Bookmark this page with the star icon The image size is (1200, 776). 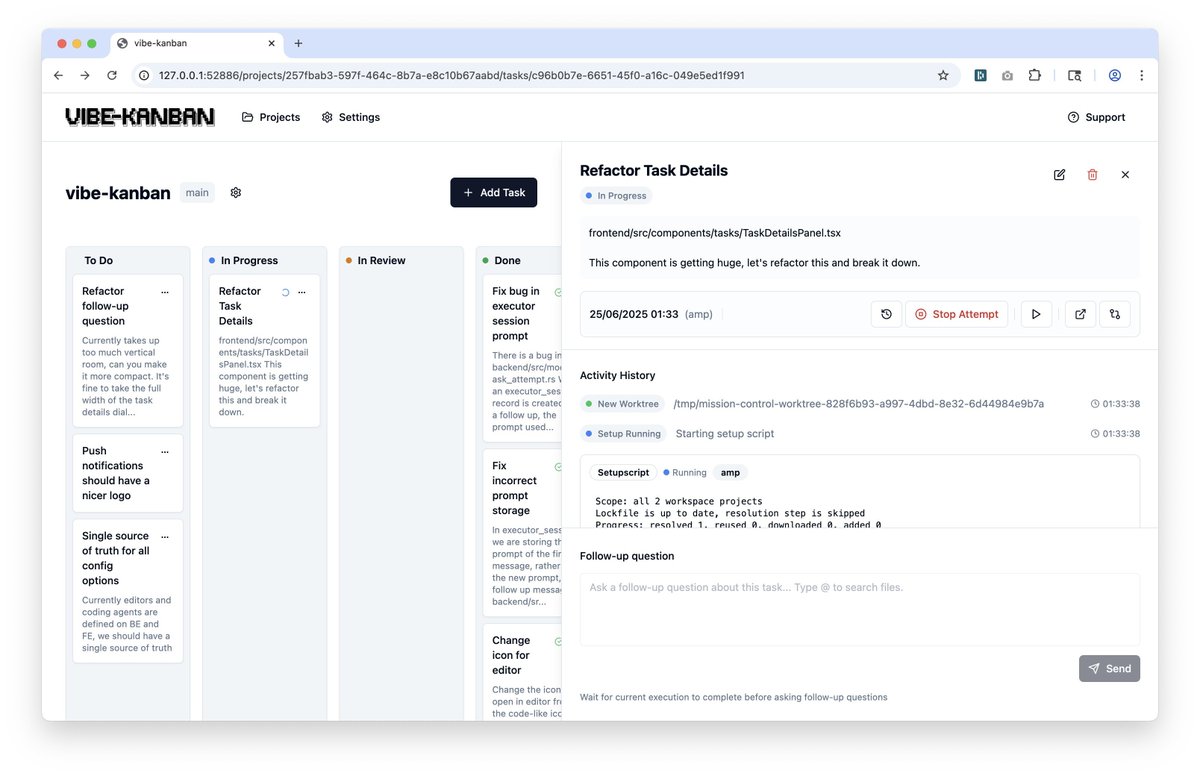click(942, 75)
